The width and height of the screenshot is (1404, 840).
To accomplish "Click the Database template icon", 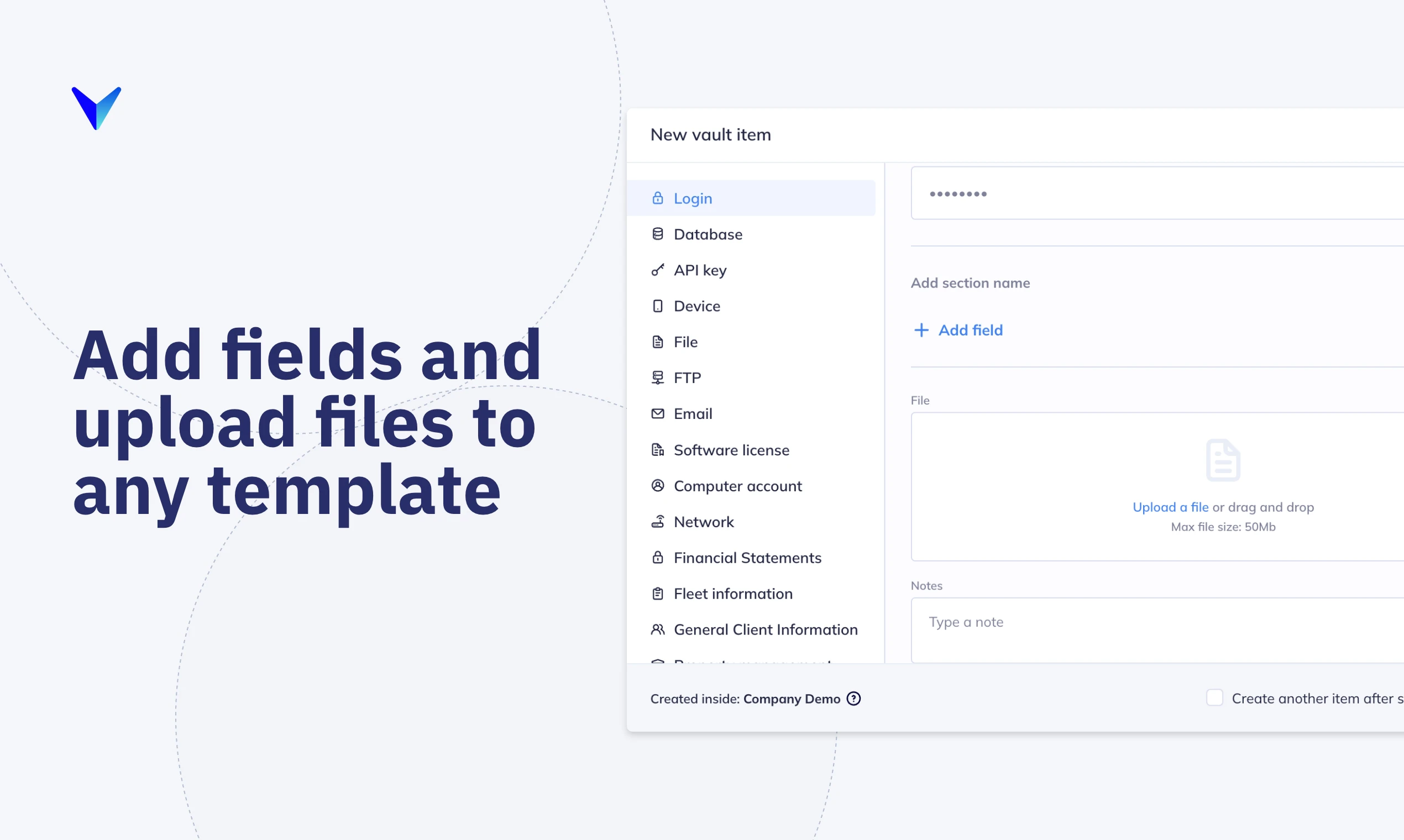I will pos(657,234).
